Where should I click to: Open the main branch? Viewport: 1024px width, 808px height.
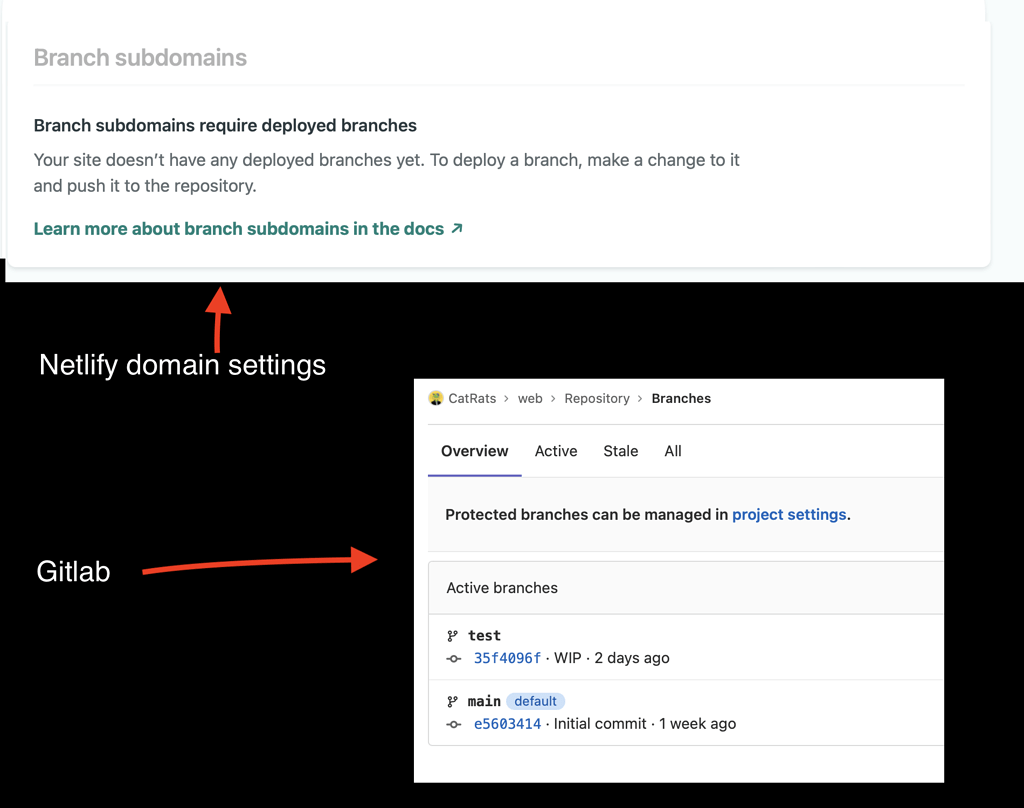pyautogui.click(x=484, y=701)
